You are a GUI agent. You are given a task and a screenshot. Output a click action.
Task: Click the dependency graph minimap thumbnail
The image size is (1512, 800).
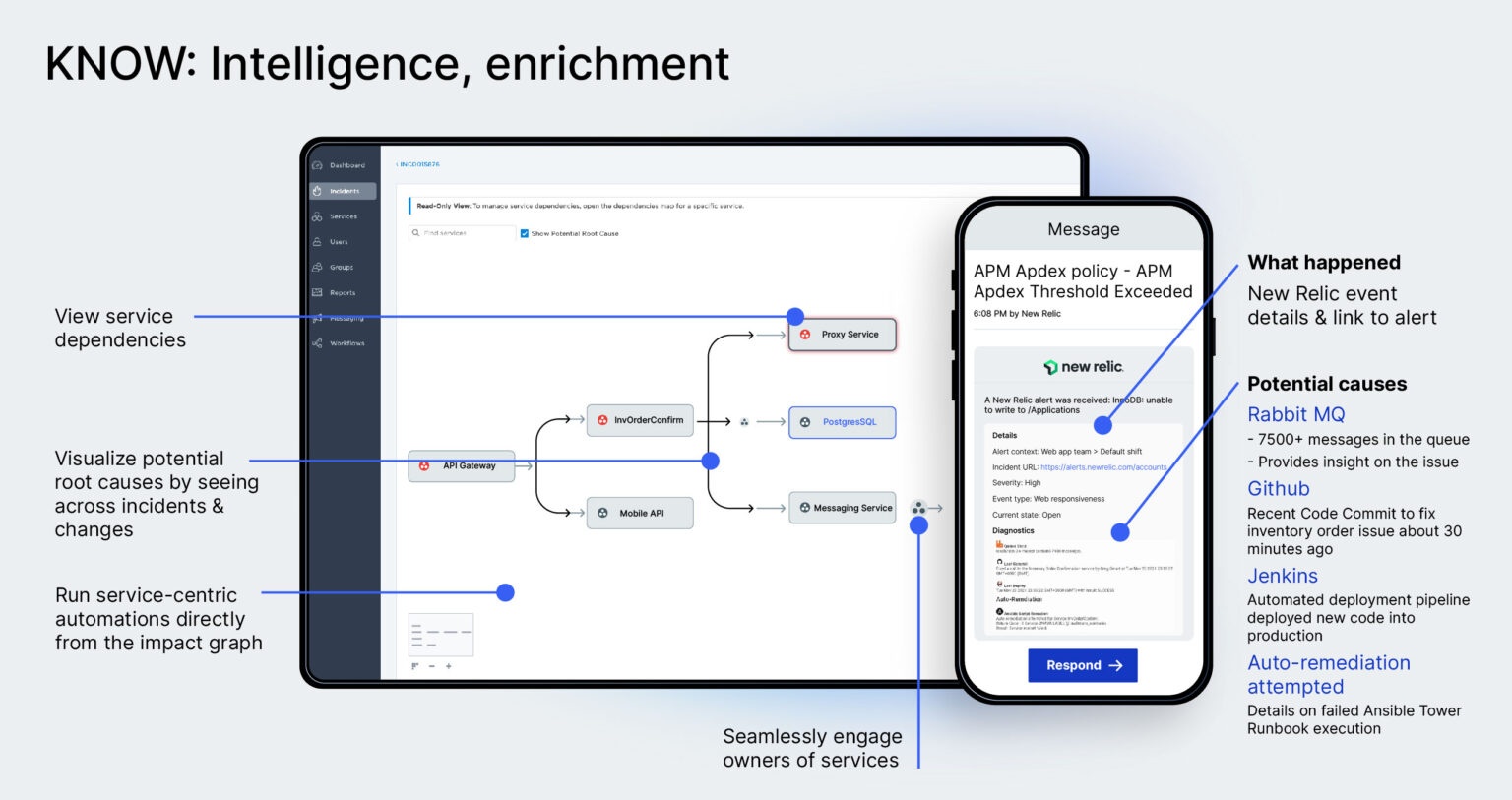pos(441,635)
